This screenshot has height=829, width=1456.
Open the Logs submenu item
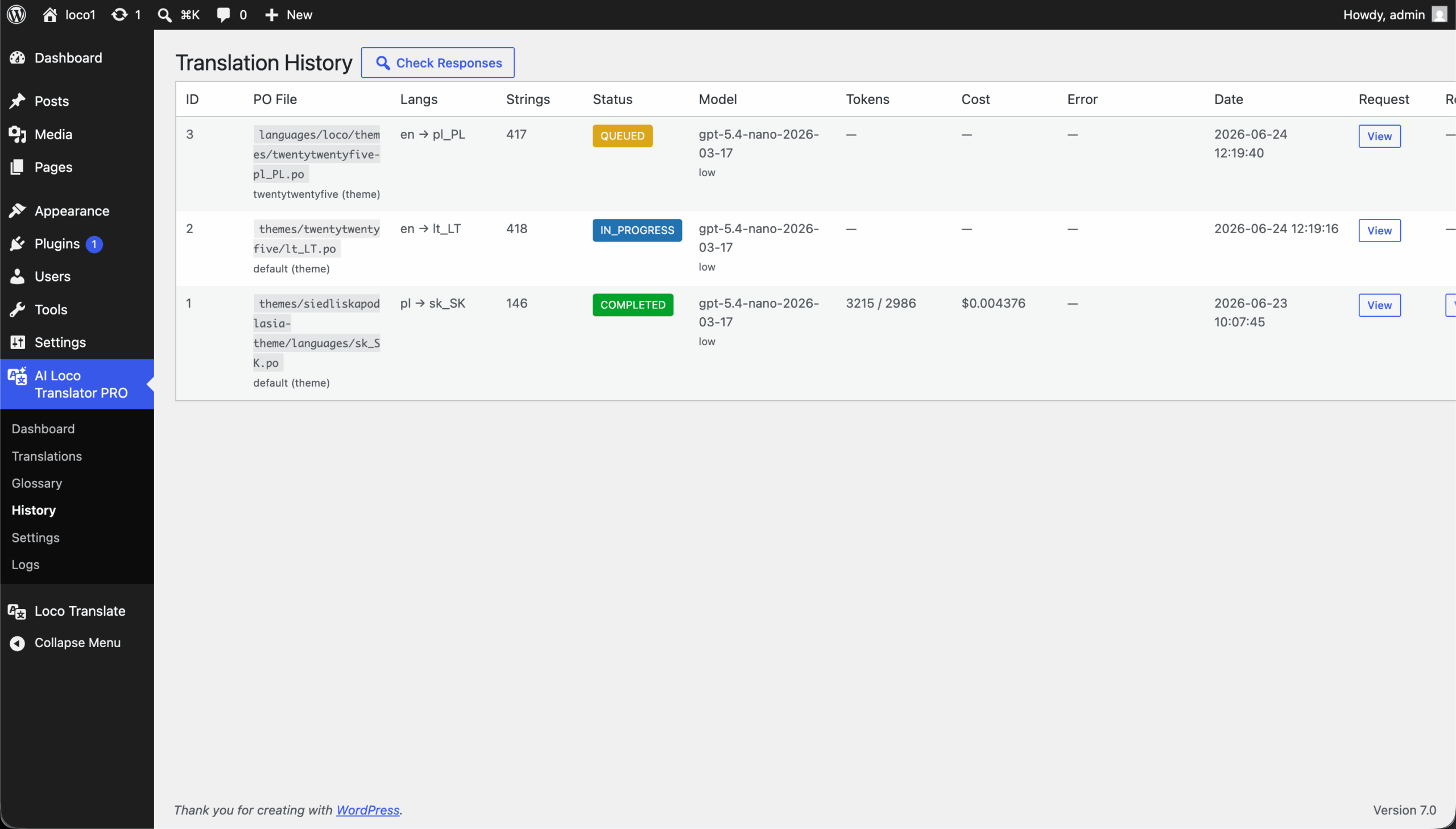click(x=26, y=564)
